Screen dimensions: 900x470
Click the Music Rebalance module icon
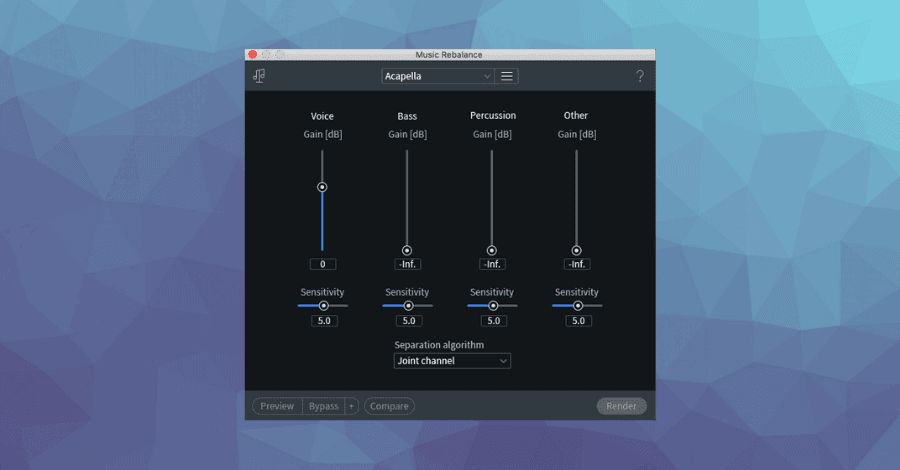point(259,76)
